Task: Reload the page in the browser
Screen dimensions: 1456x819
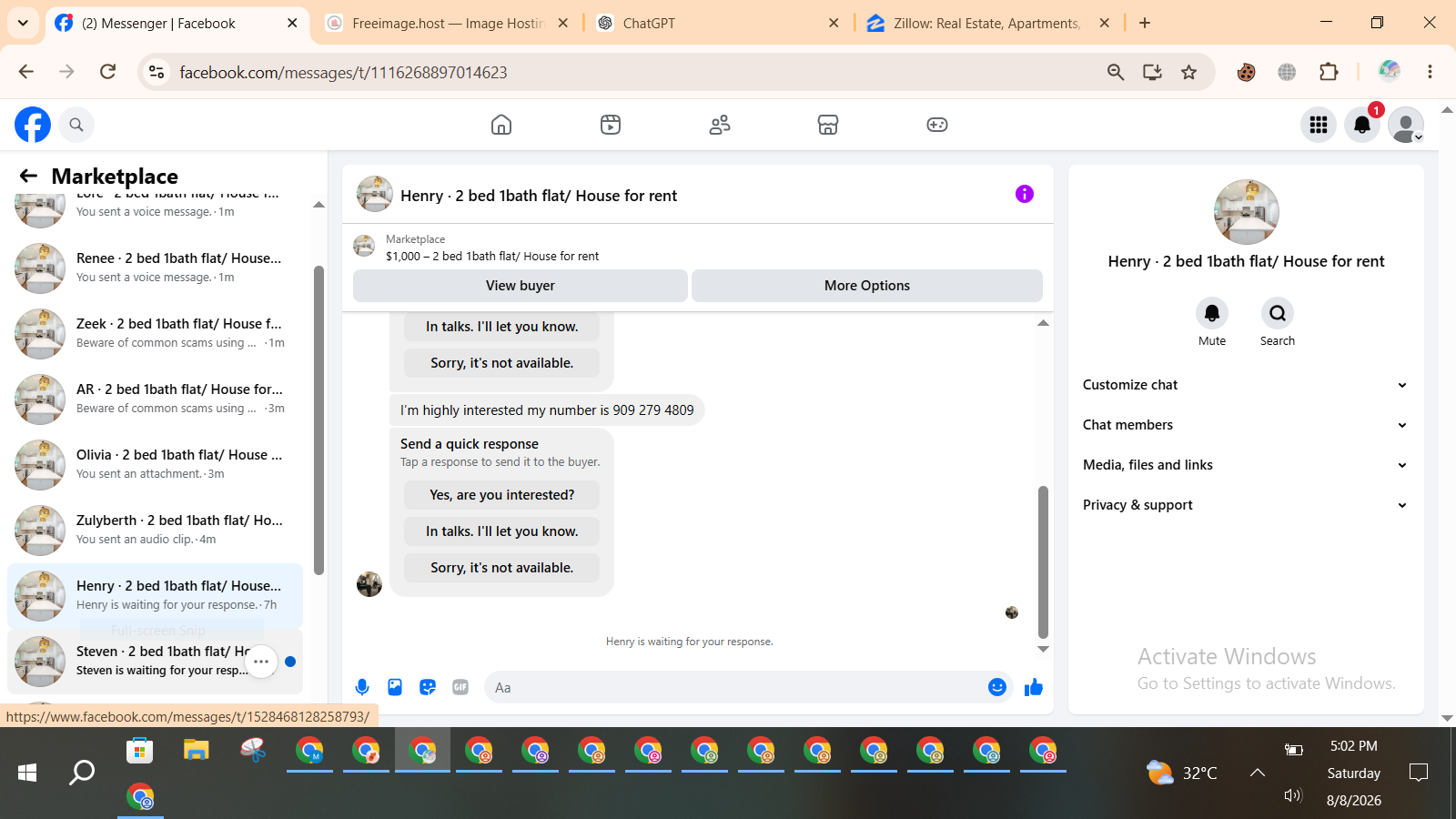Action: point(107,72)
